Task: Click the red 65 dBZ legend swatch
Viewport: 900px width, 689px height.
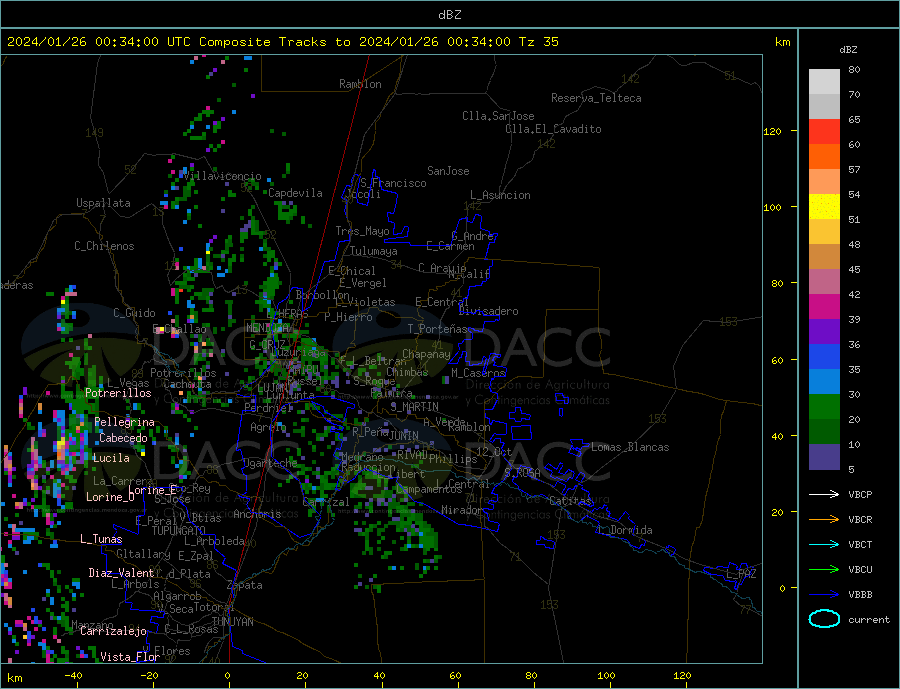Action: (x=824, y=131)
